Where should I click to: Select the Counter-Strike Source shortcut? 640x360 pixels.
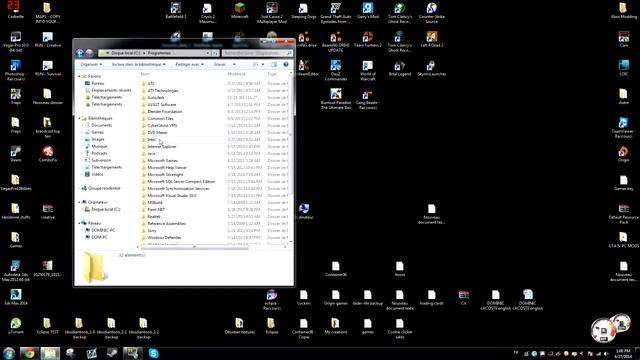click(x=432, y=12)
